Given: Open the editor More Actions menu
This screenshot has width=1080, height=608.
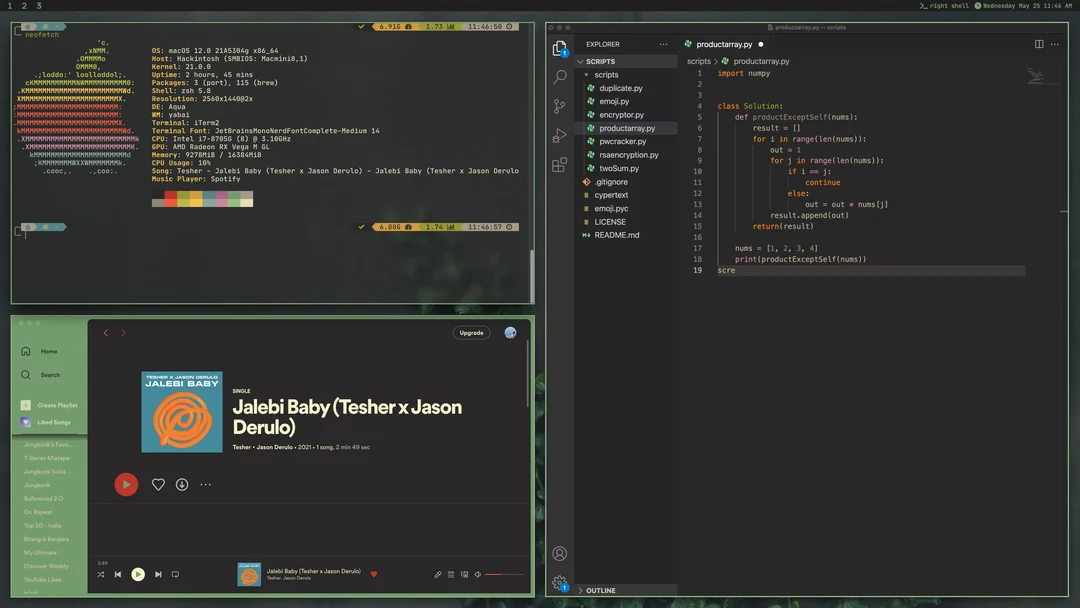Looking at the screenshot, I should 1054,44.
